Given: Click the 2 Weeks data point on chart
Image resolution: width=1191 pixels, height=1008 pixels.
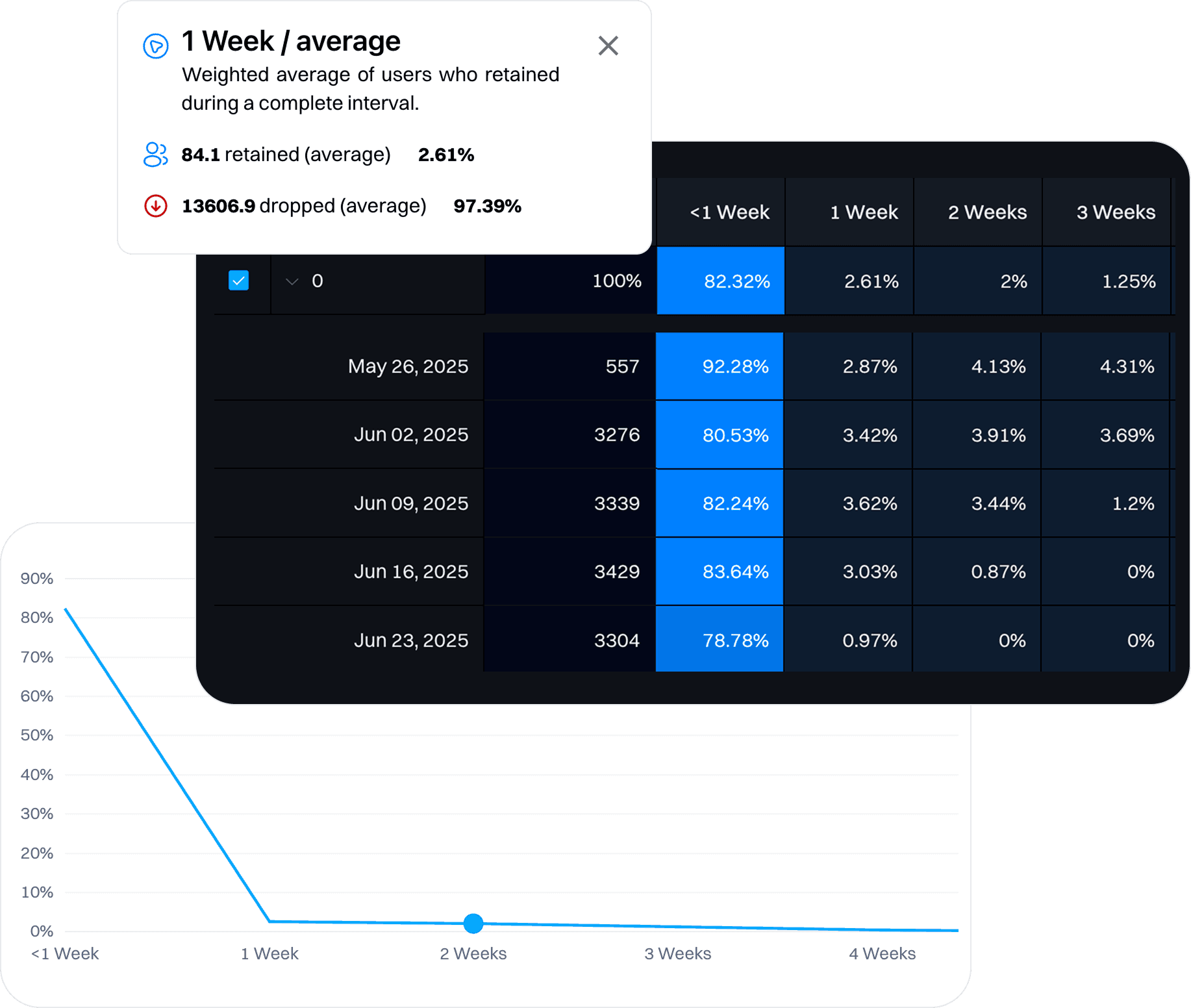Looking at the screenshot, I should click(473, 924).
